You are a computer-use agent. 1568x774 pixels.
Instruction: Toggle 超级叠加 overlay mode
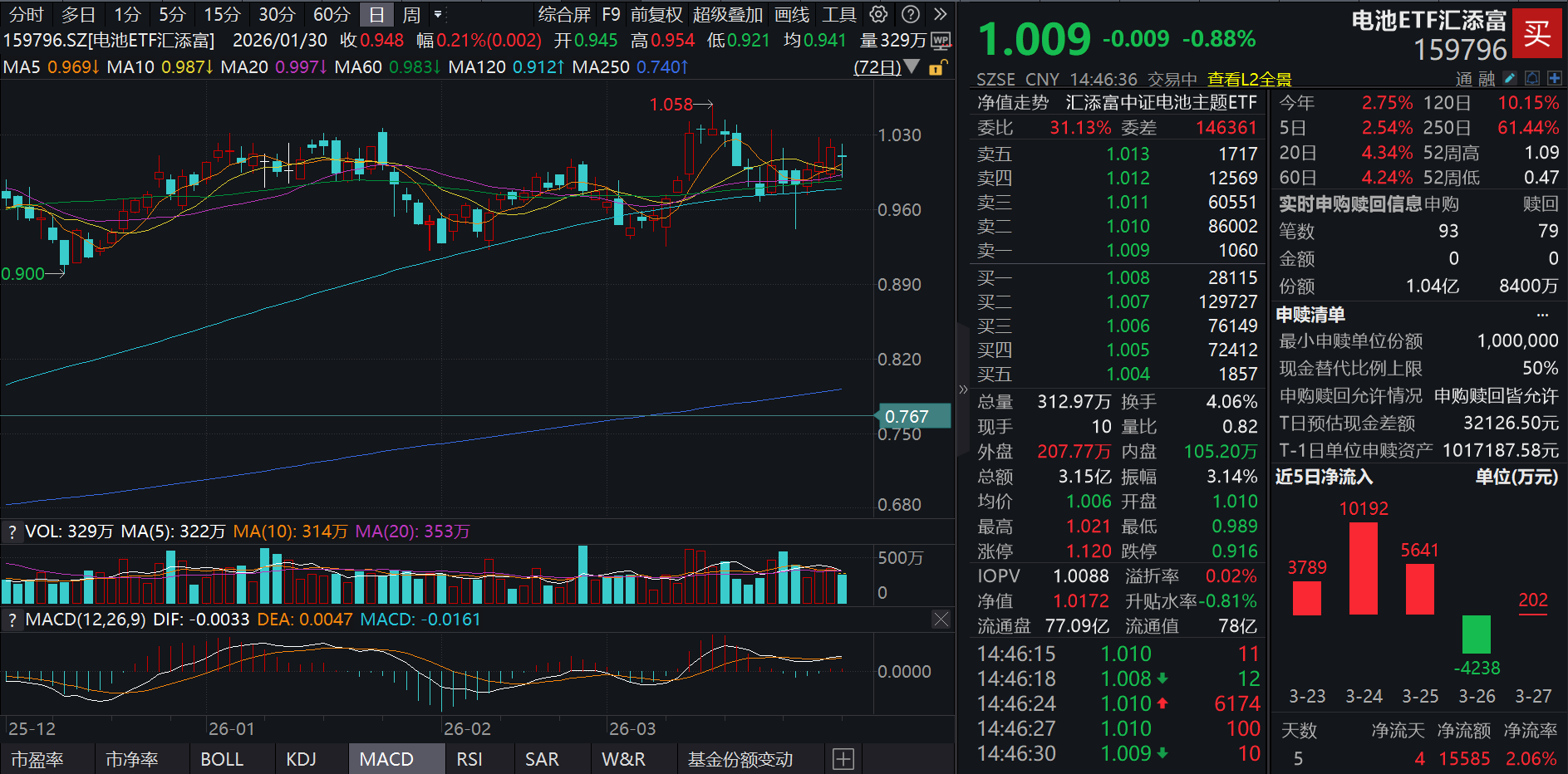pyautogui.click(x=727, y=14)
